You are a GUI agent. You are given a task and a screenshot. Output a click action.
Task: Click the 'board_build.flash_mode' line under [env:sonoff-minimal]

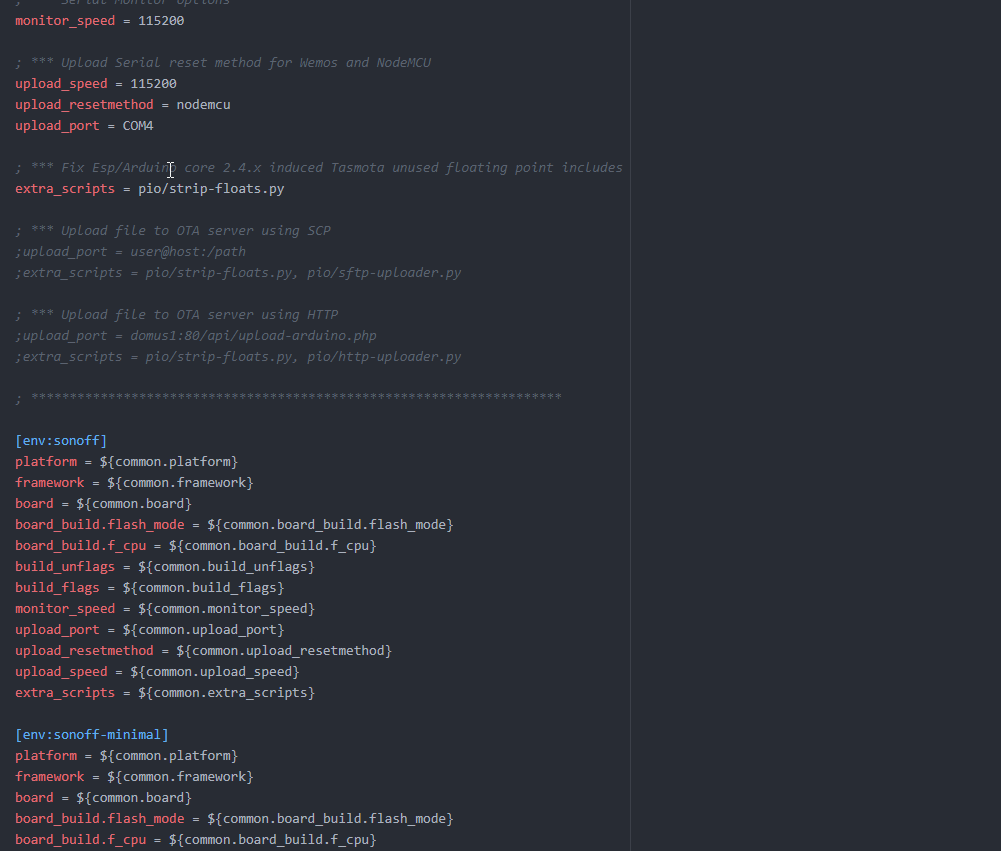tap(234, 819)
